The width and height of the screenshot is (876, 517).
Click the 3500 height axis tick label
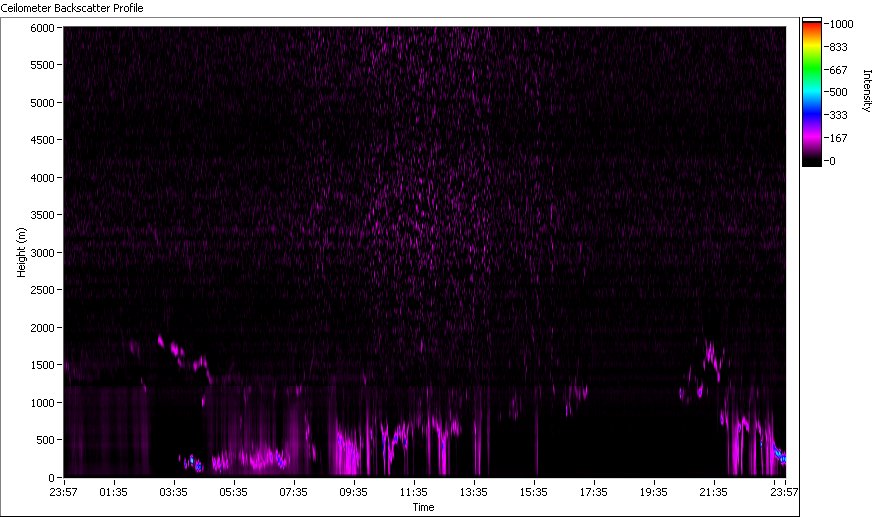[x=42, y=215]
